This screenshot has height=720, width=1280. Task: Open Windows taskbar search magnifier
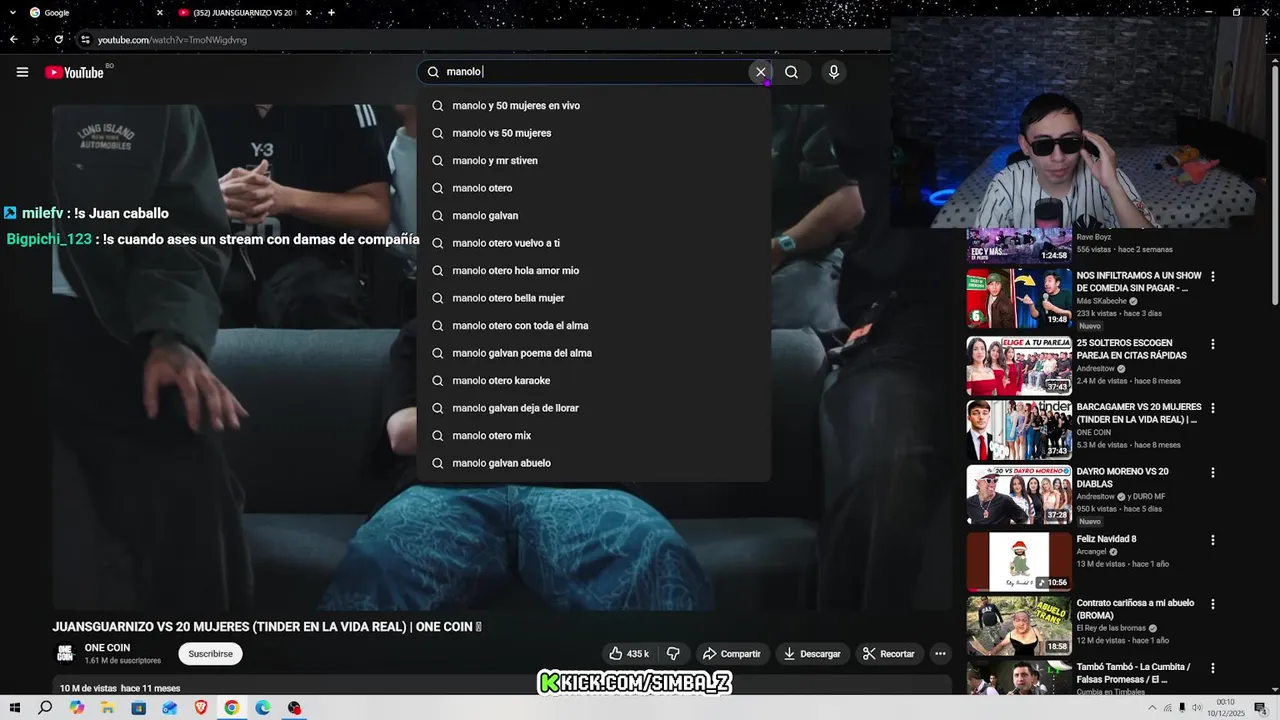coord(45,707)
